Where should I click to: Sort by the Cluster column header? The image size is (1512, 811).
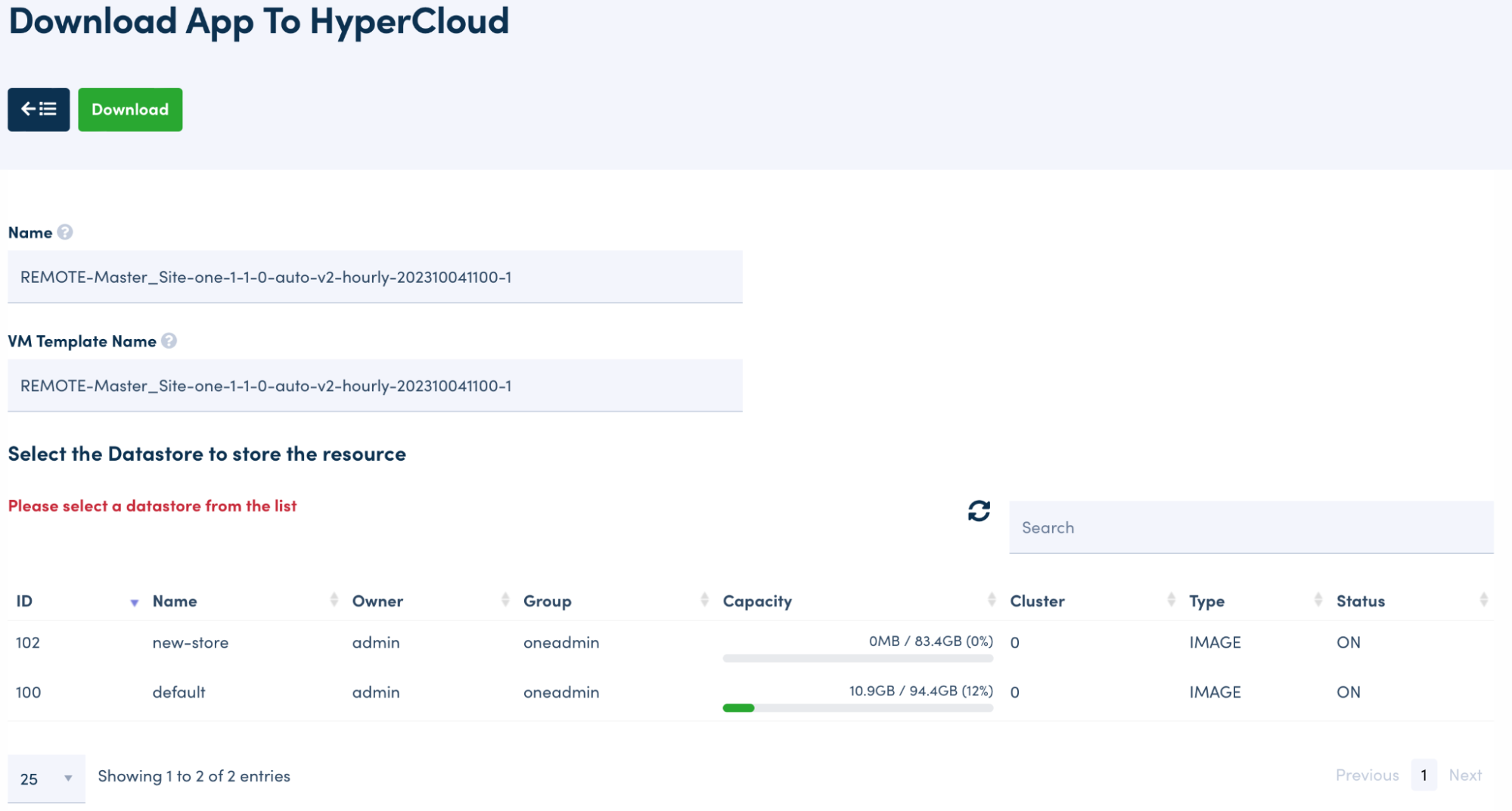point(1037,601)
